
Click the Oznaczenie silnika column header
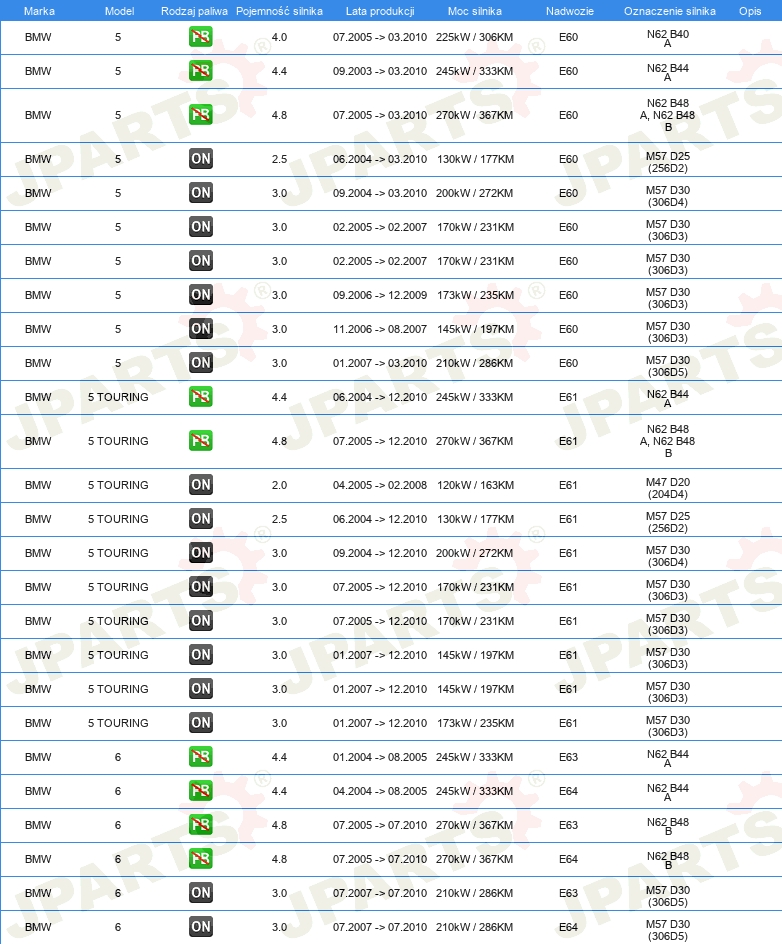[669, 11]
